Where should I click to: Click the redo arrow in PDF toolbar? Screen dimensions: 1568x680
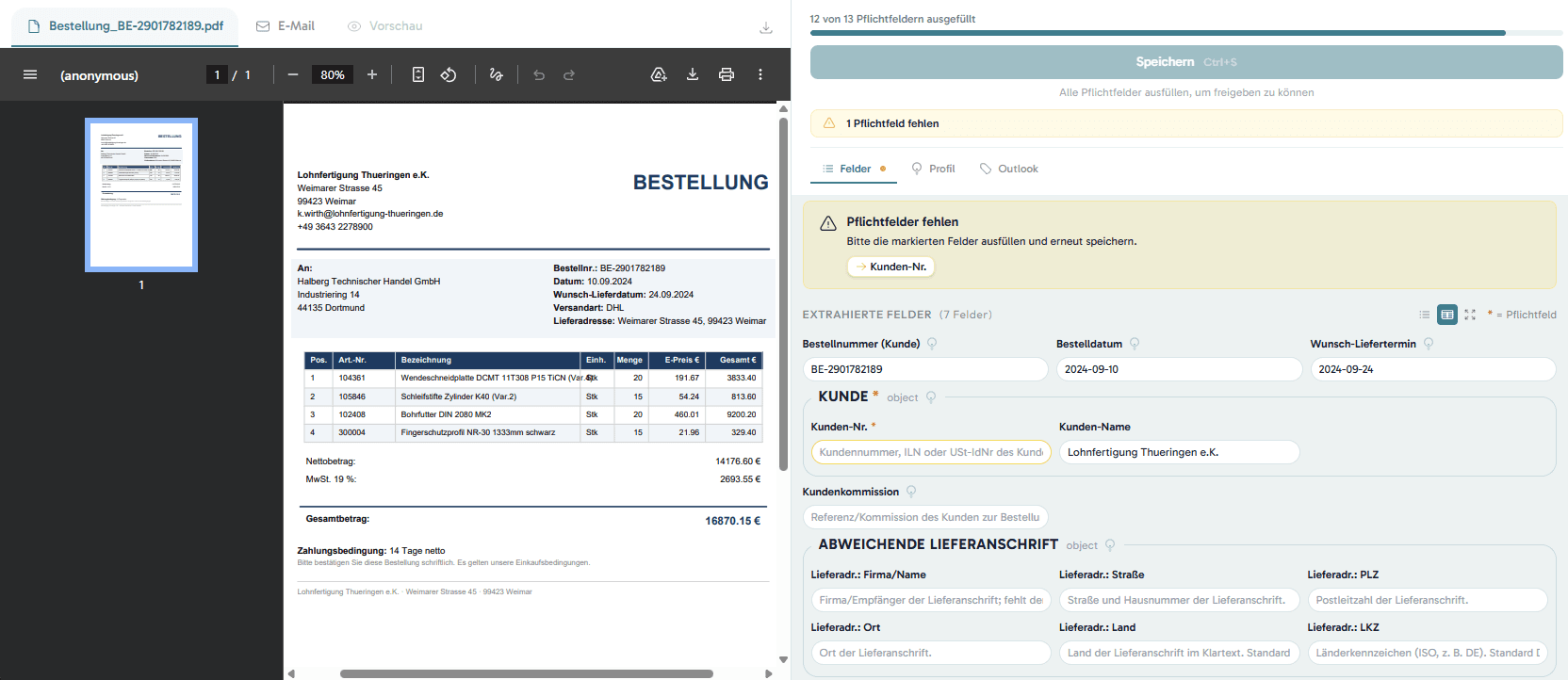click(x=569, y=74)
